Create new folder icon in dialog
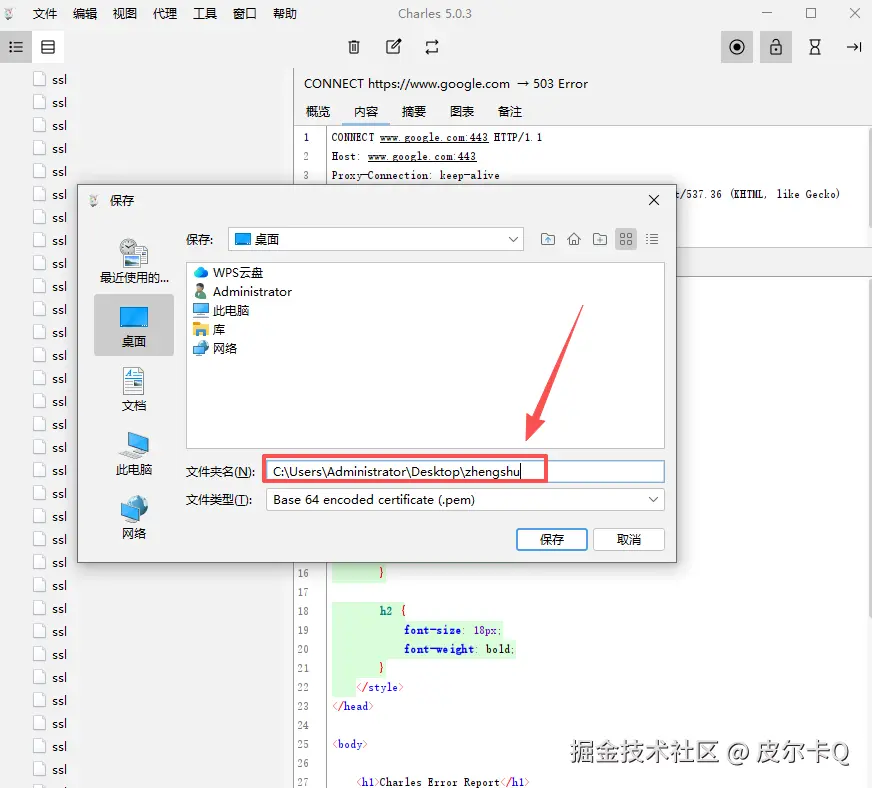This screenshot has height=788, width=872. coord(600,239)
